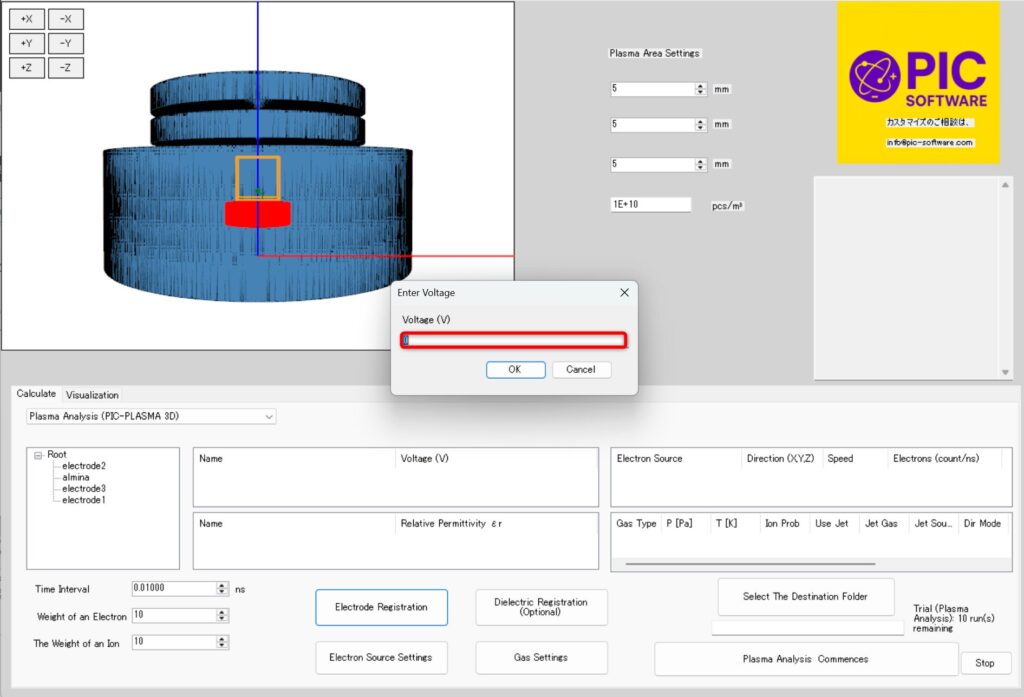
Task: Switch view to -Z axis
Action: pyautogui.click(x=66, y=68)
